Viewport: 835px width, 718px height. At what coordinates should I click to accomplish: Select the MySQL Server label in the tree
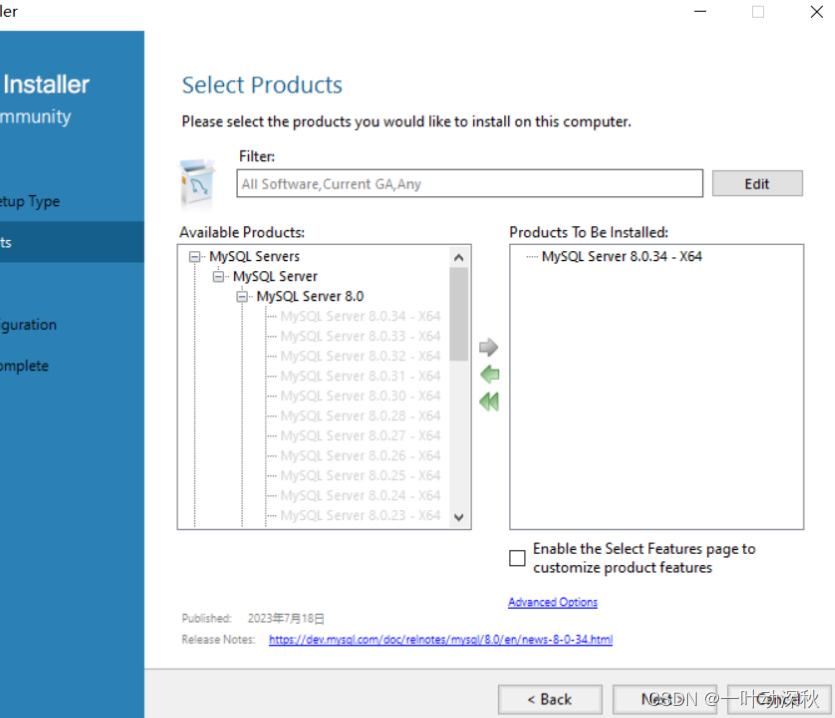point(275,276)
